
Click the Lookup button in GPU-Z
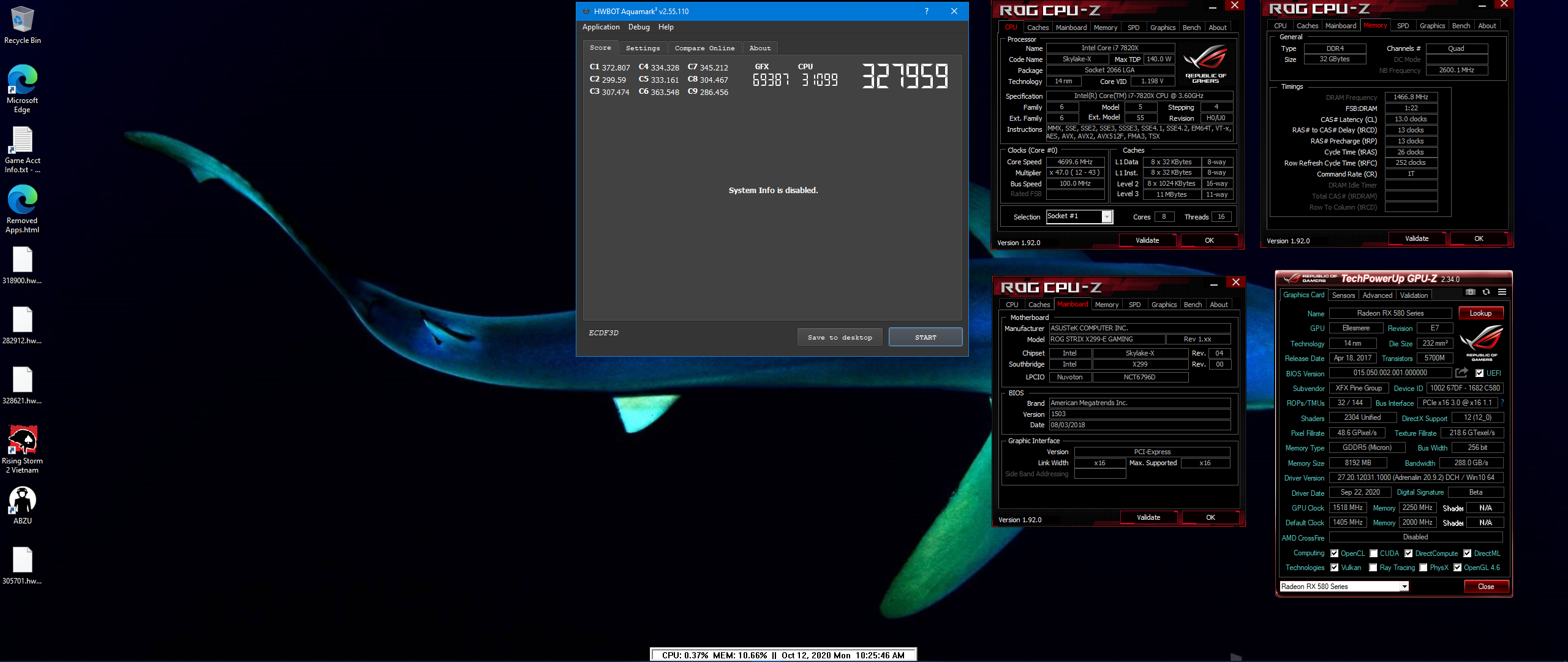[1480, 313]
